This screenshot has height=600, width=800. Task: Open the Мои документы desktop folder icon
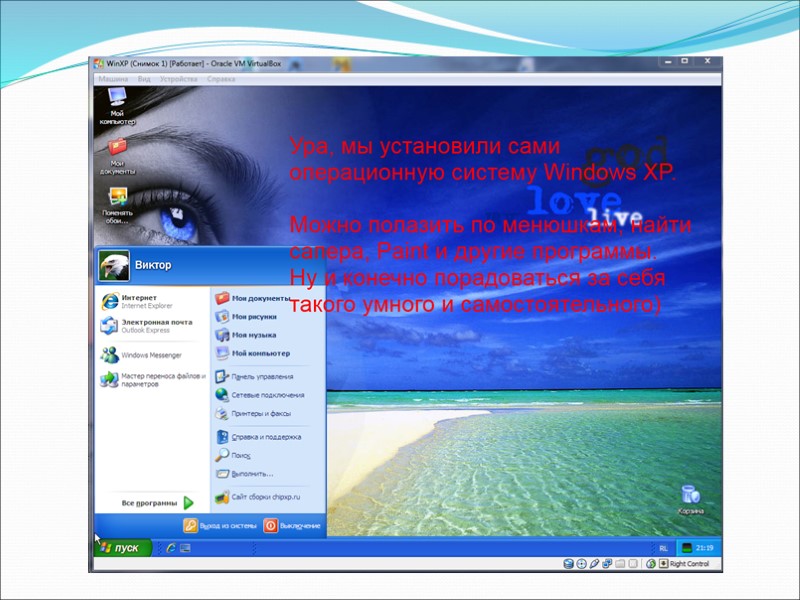tap(117, 156)
